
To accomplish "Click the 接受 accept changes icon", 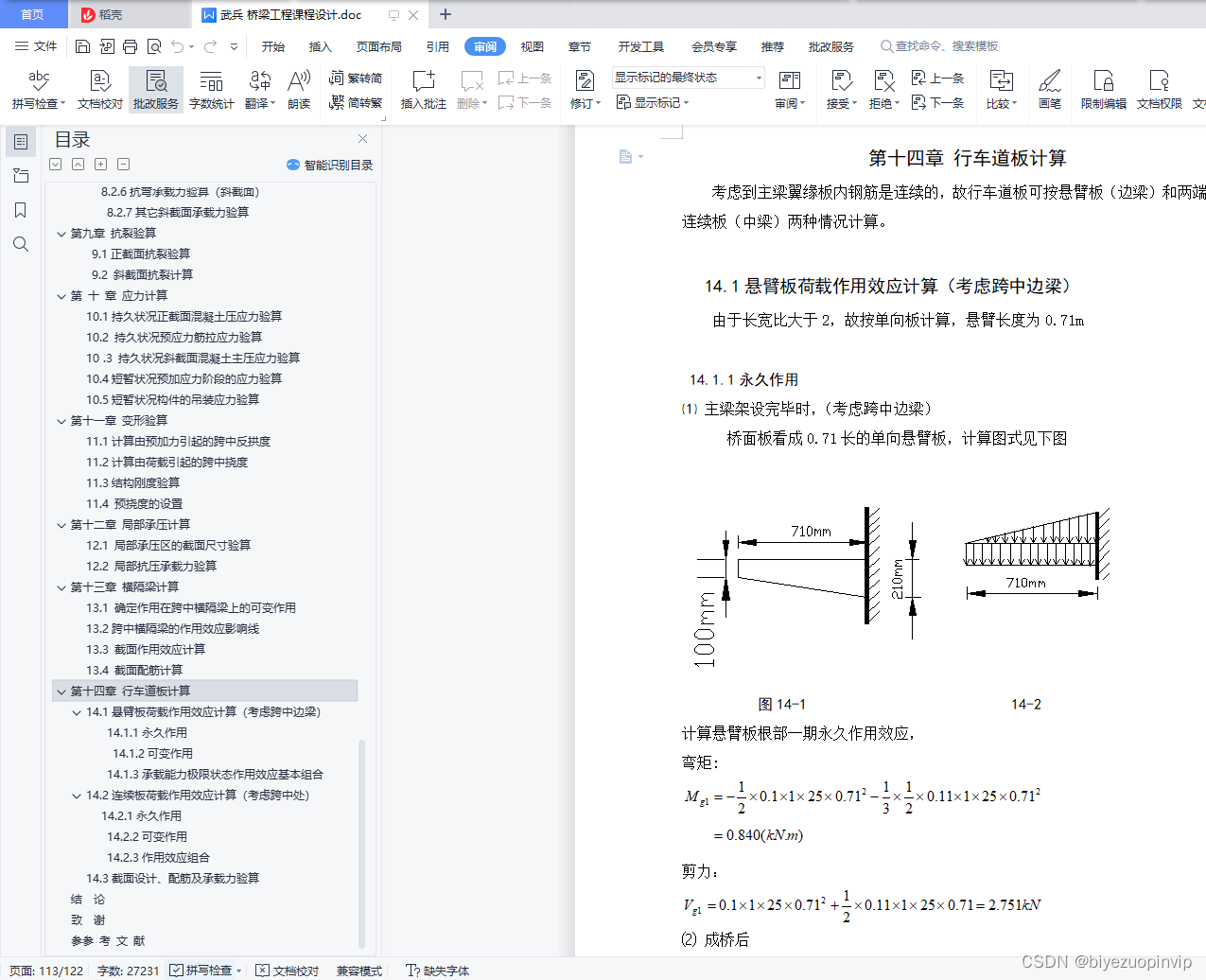I will [841, 90].
